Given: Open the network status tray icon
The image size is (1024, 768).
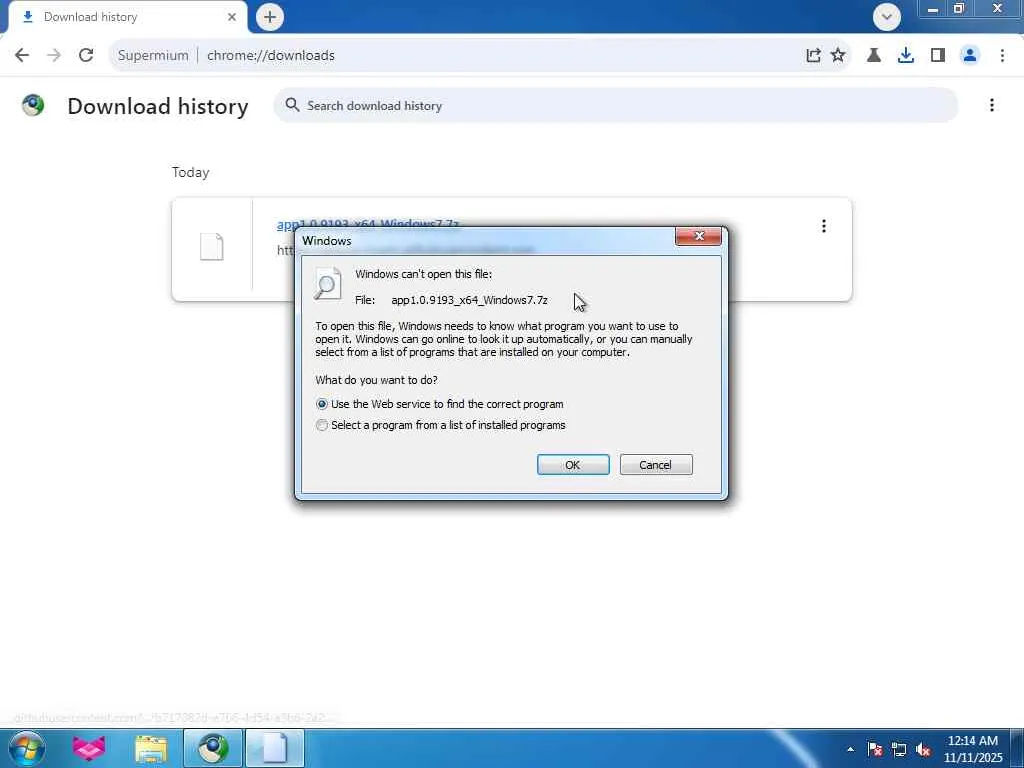Looking at the screenshot, I should (x=899, y=749).
